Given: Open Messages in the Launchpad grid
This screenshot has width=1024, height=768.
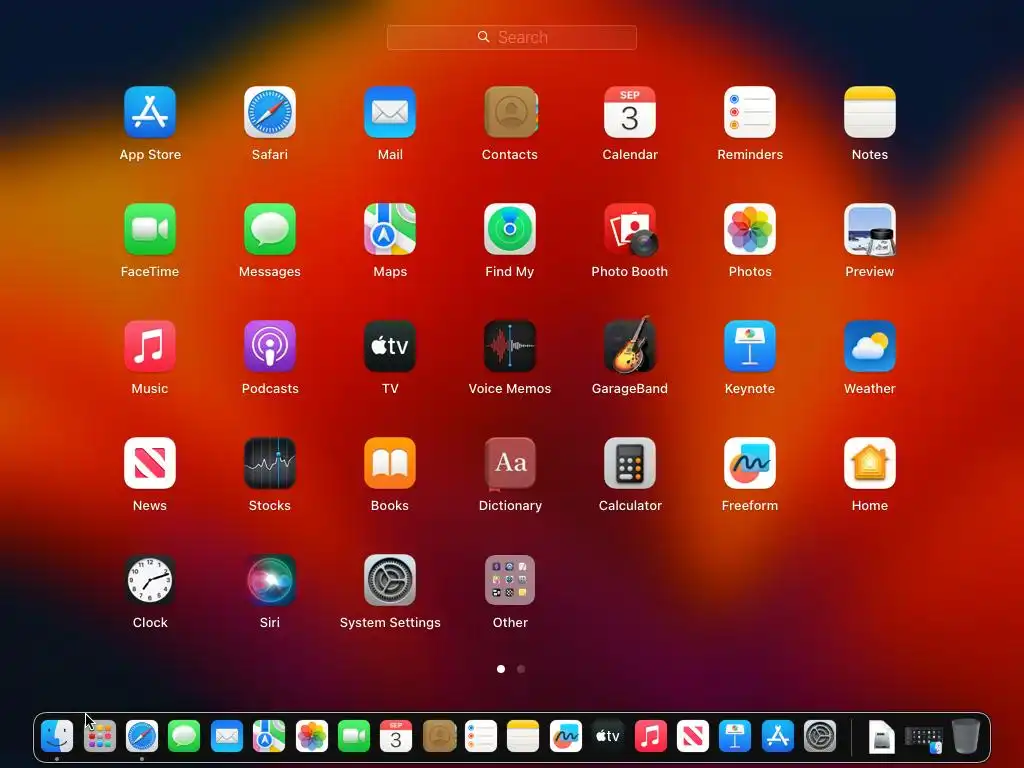Looking at the screenshot, I should click(x=270, y=229).
